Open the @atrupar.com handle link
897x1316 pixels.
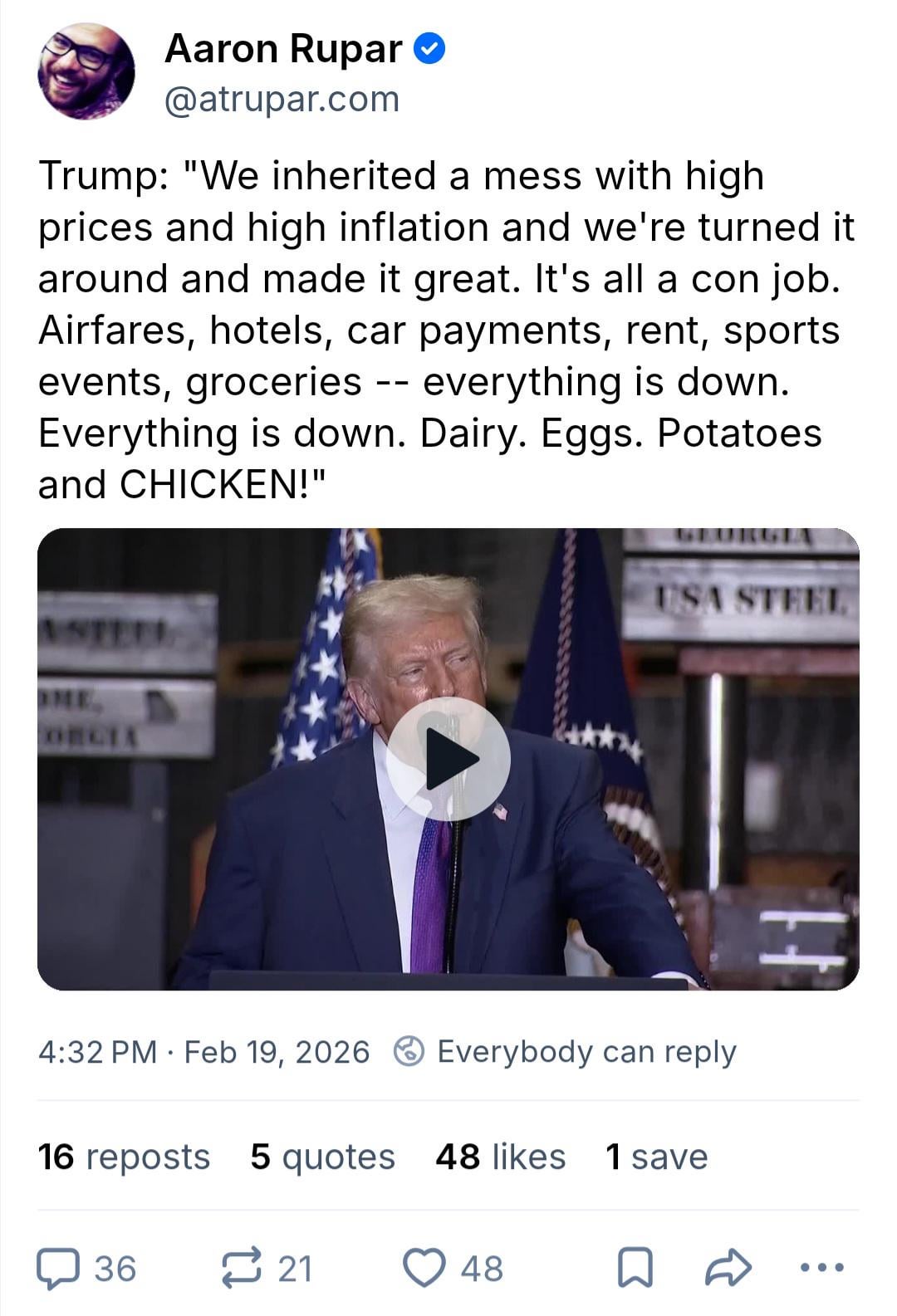coord(282,100)
